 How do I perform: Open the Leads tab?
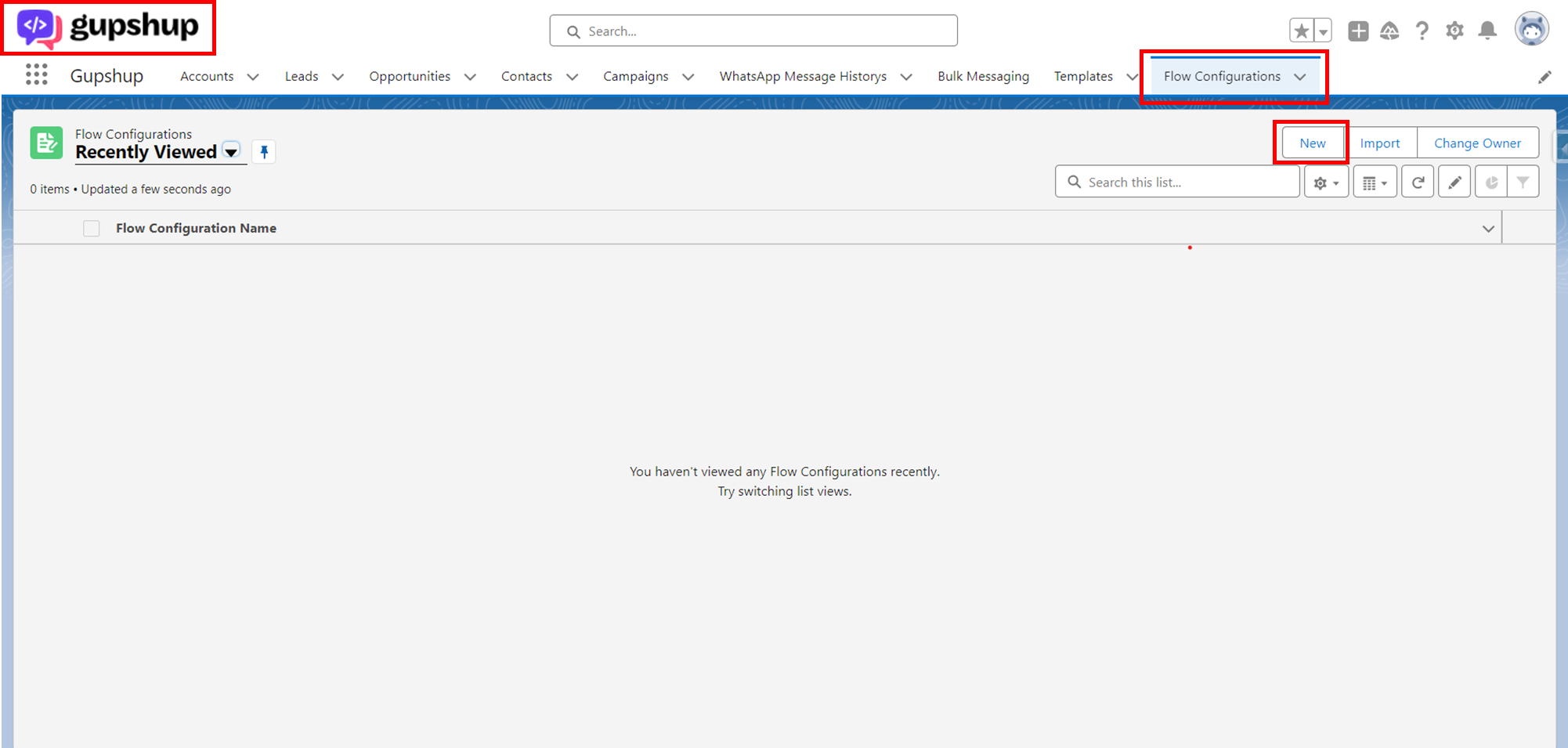(x=302, y=76)
